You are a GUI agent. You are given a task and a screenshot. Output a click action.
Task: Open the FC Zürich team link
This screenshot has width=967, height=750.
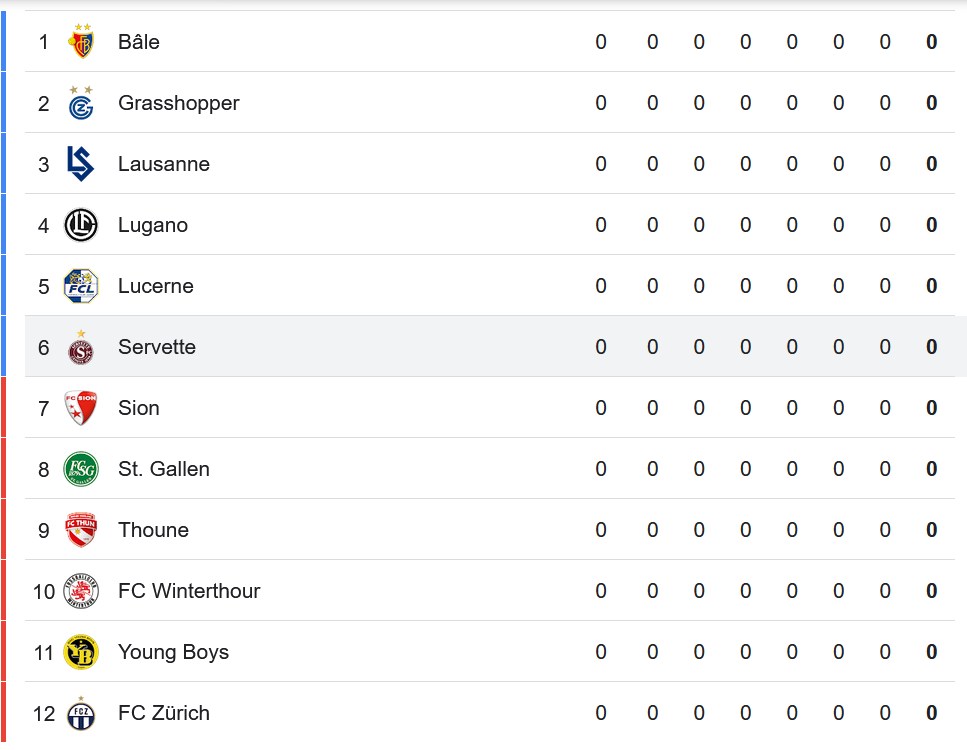pos(164,713)
